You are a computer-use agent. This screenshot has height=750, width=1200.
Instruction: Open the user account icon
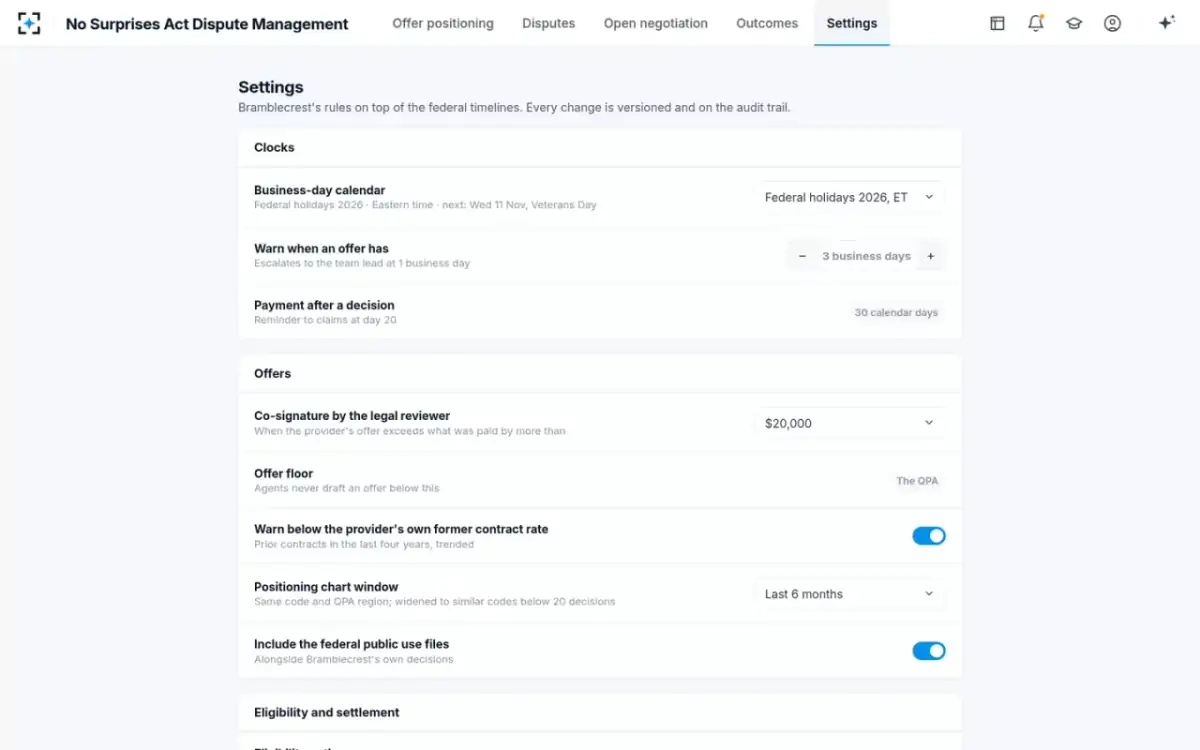(x=1112, y=23)
